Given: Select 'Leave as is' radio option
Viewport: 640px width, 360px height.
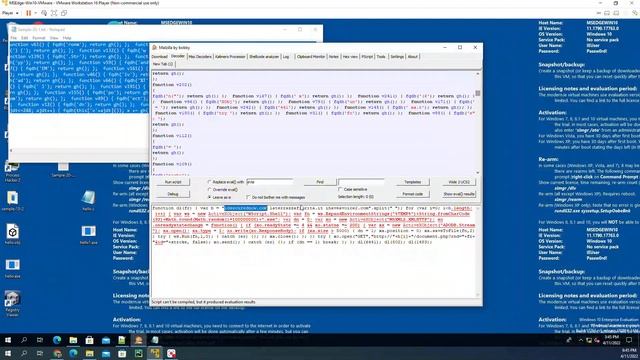Looking at the screenshot, I should pyautogui.click(x=209, y=197).
